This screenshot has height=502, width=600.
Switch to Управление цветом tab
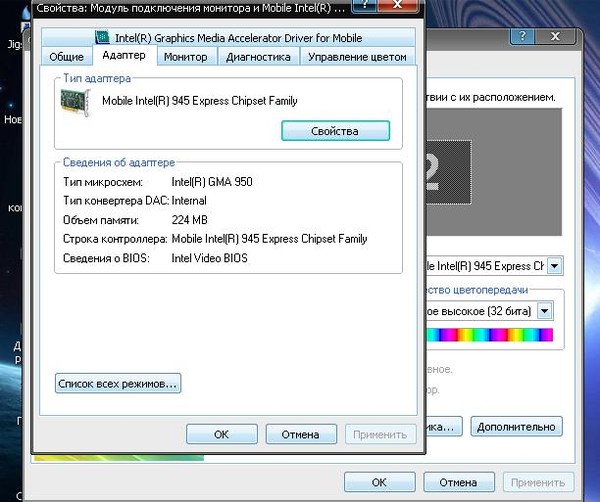pyautogui.click(x=357, y=57)
